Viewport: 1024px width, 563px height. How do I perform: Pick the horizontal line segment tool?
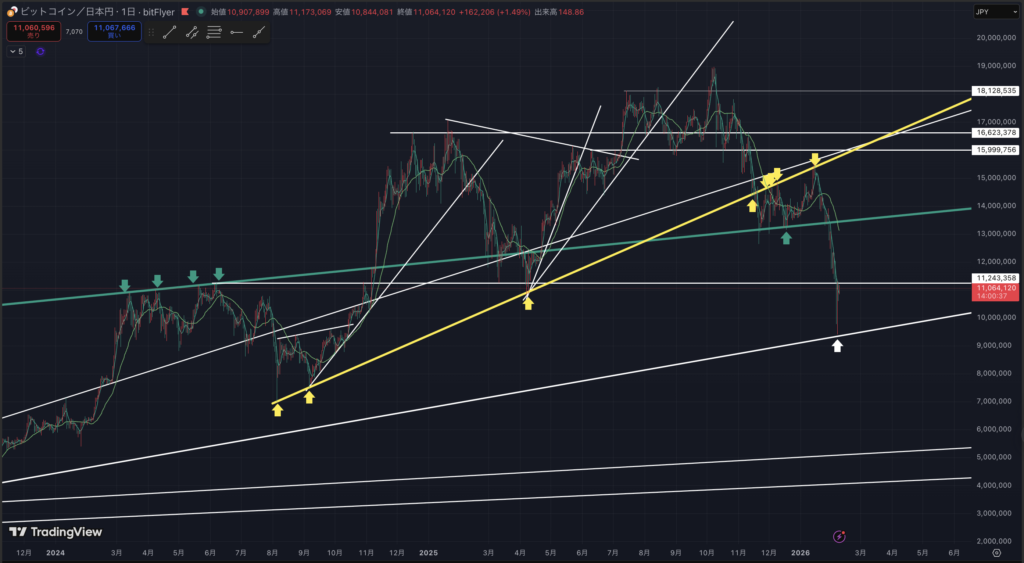click(236, 32)
